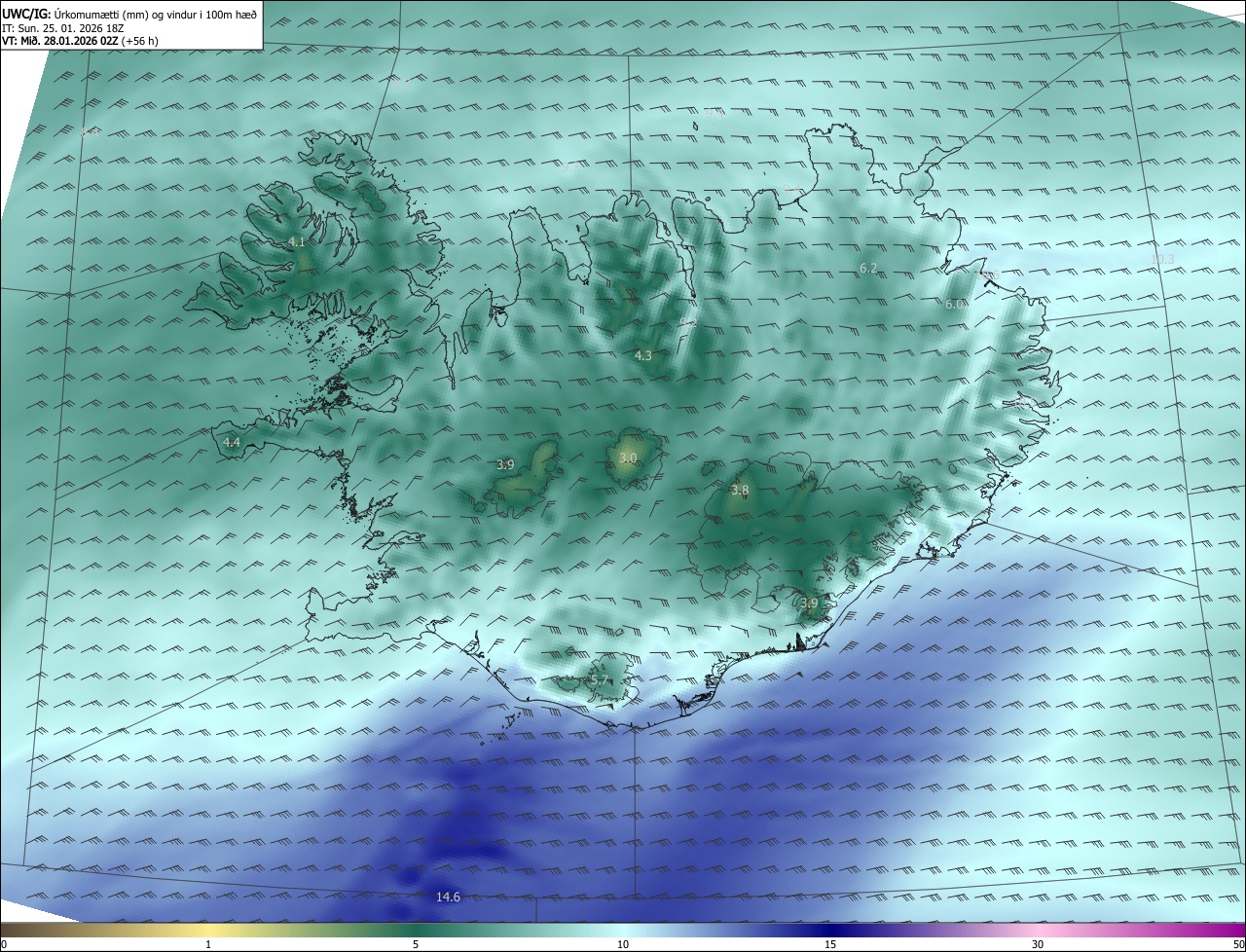This screenshot has width=1246, height=952.
Task: Click the 10.3 value off the east coast
Action: pos(1163,259)
